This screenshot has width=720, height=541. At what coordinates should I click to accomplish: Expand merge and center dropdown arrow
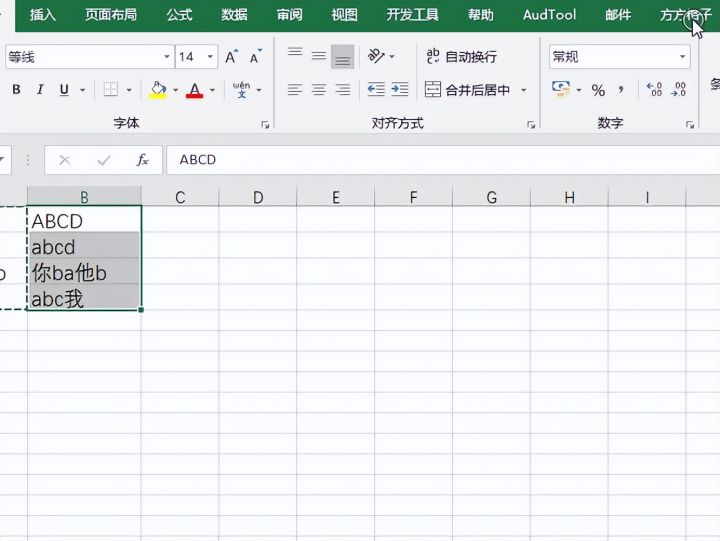[523, 90]
